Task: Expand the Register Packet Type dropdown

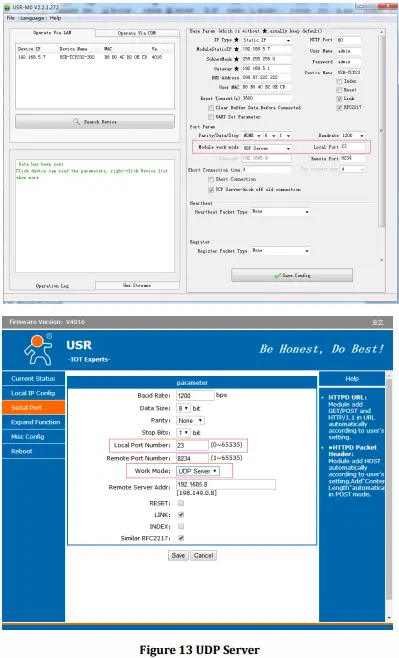Action: point(280,251)
